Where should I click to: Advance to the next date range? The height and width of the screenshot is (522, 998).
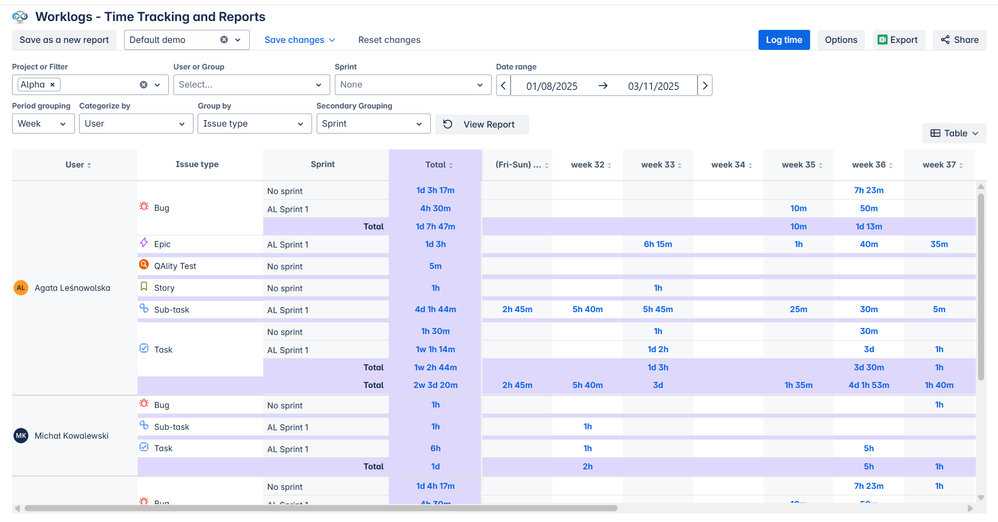(x=705, y=86)
